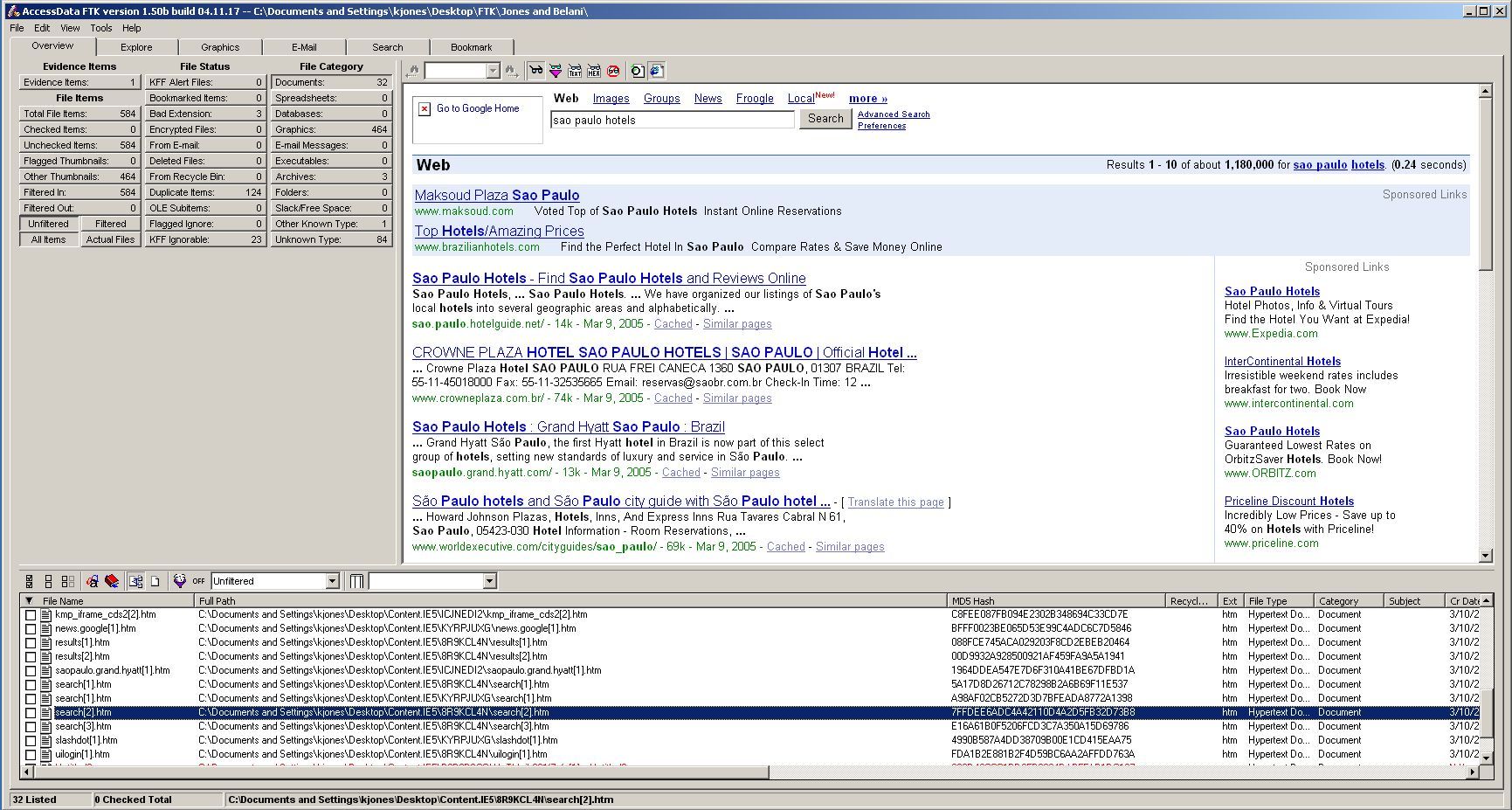Image resolution: width=1512 pixels, height=810 pixels.
Task: Click the File Name sort triangle icon
Action: click(29, 601)
